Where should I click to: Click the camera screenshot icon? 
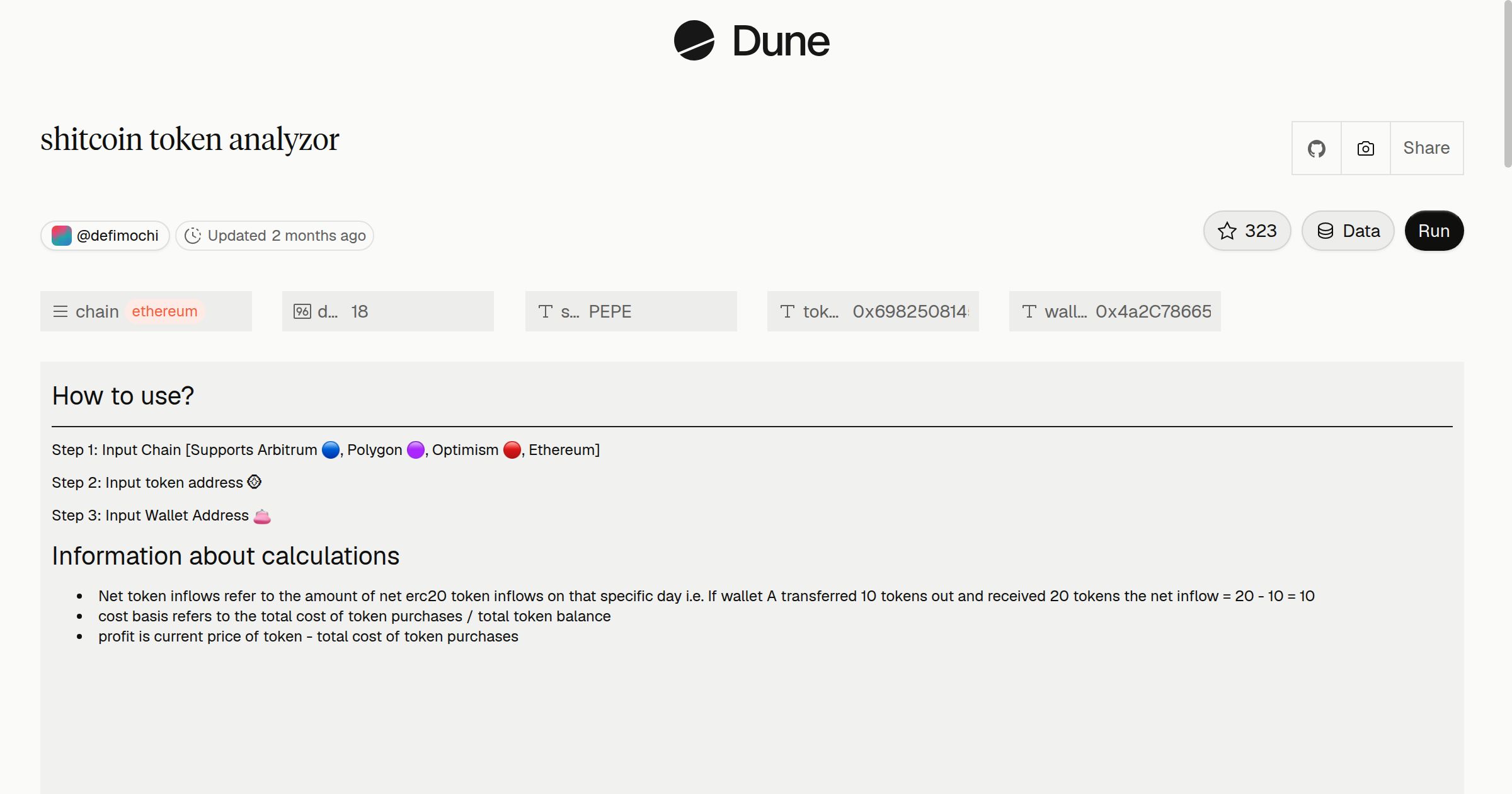[x=1365, y=148]
